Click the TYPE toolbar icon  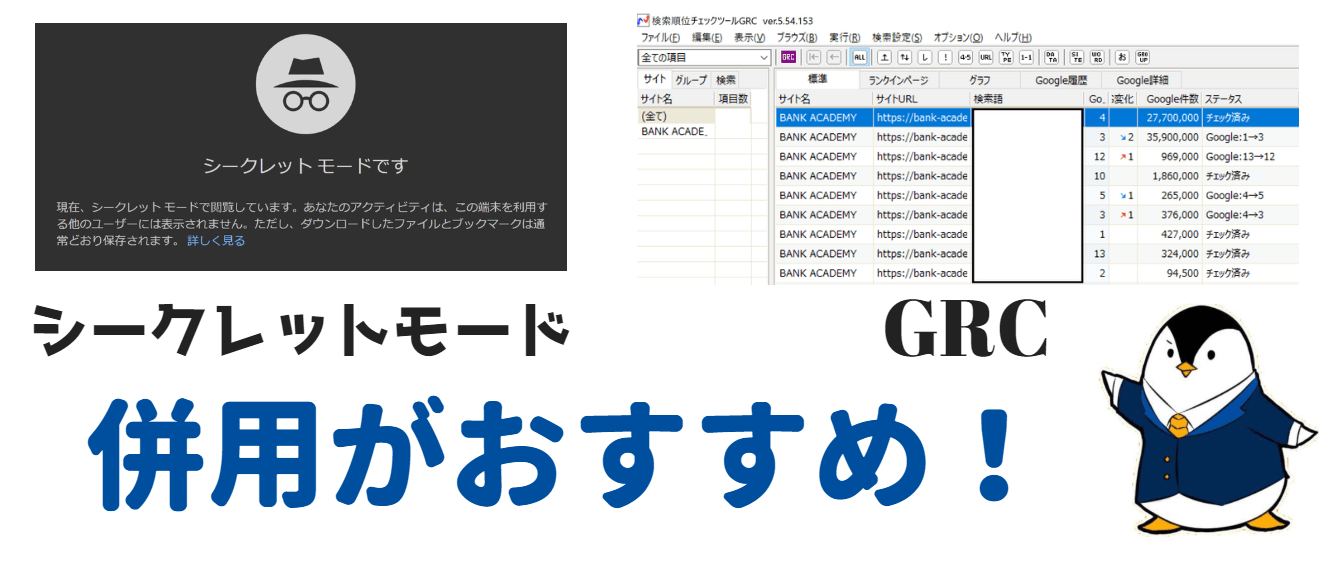tap(1006, 57)
